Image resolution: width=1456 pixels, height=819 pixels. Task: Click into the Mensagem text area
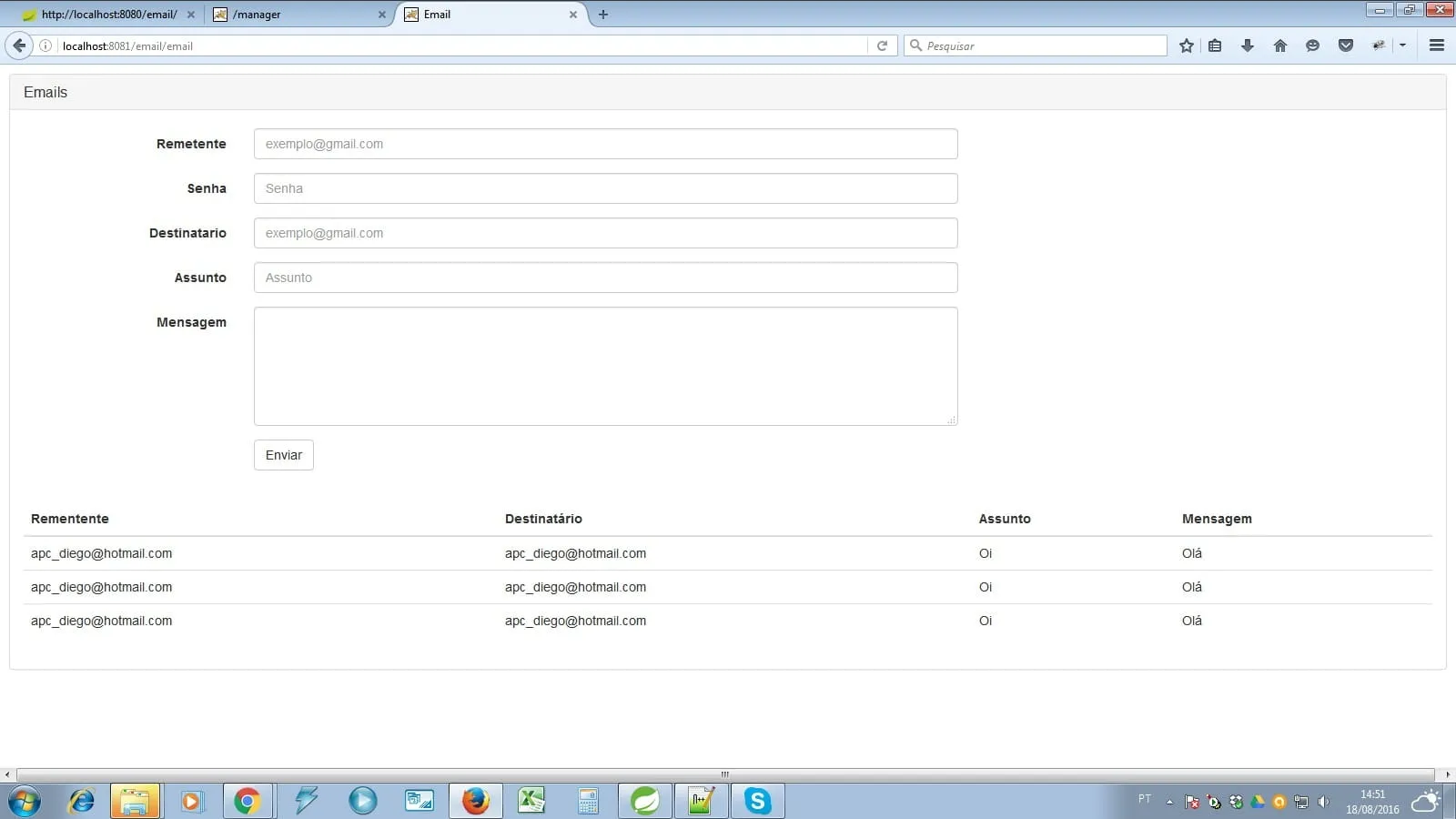(x=605, y=366)
